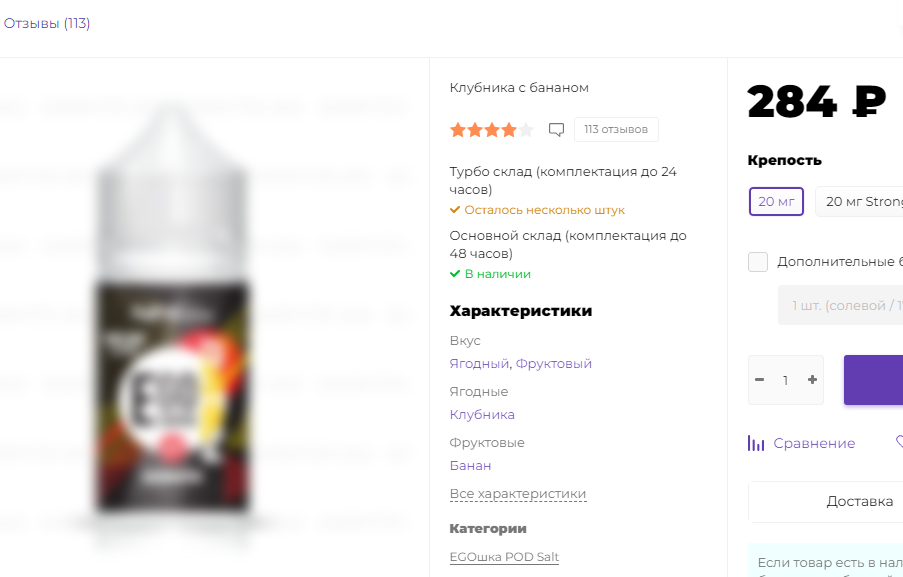Open the 1 шт. (солевой) dropdown
The height and width of the screenshot is (577, 903).
pos(841,305)
